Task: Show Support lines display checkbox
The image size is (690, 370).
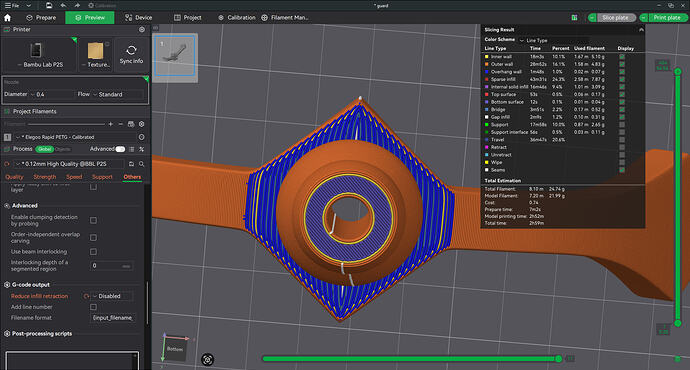Action: tap(622, 125)
